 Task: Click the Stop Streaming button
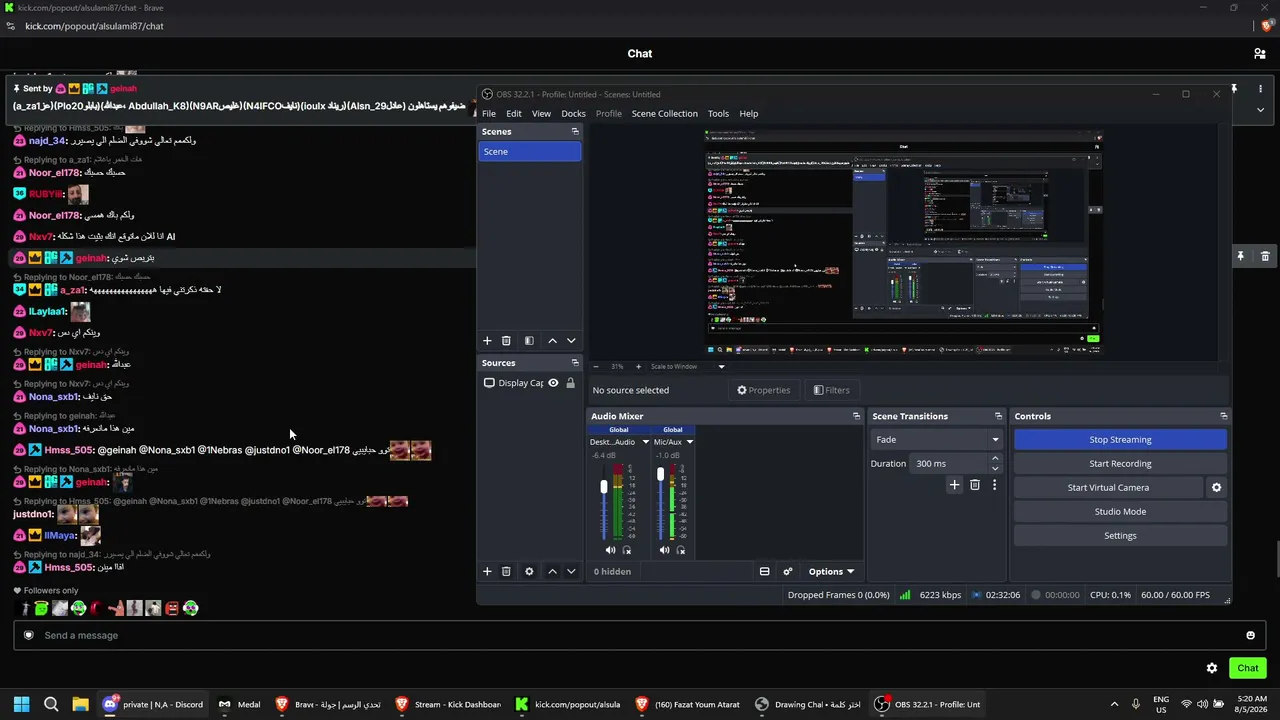[1120, 440]
